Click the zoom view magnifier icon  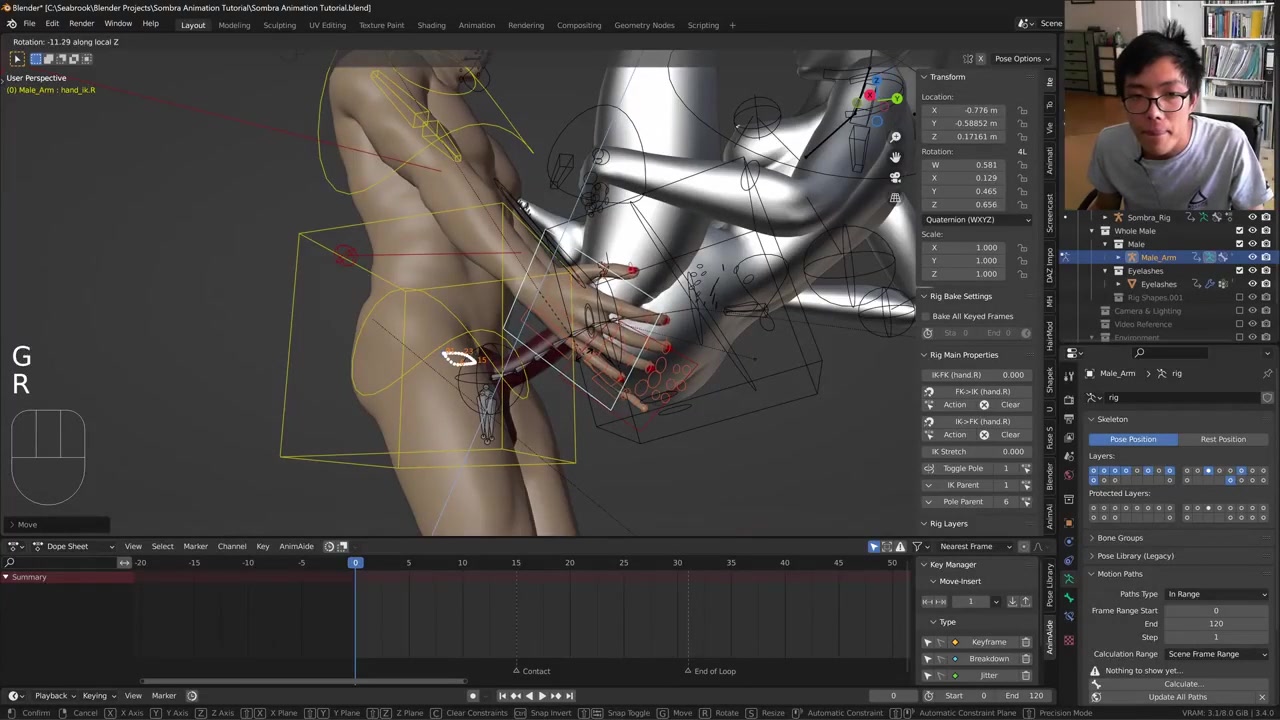point(895,137)
